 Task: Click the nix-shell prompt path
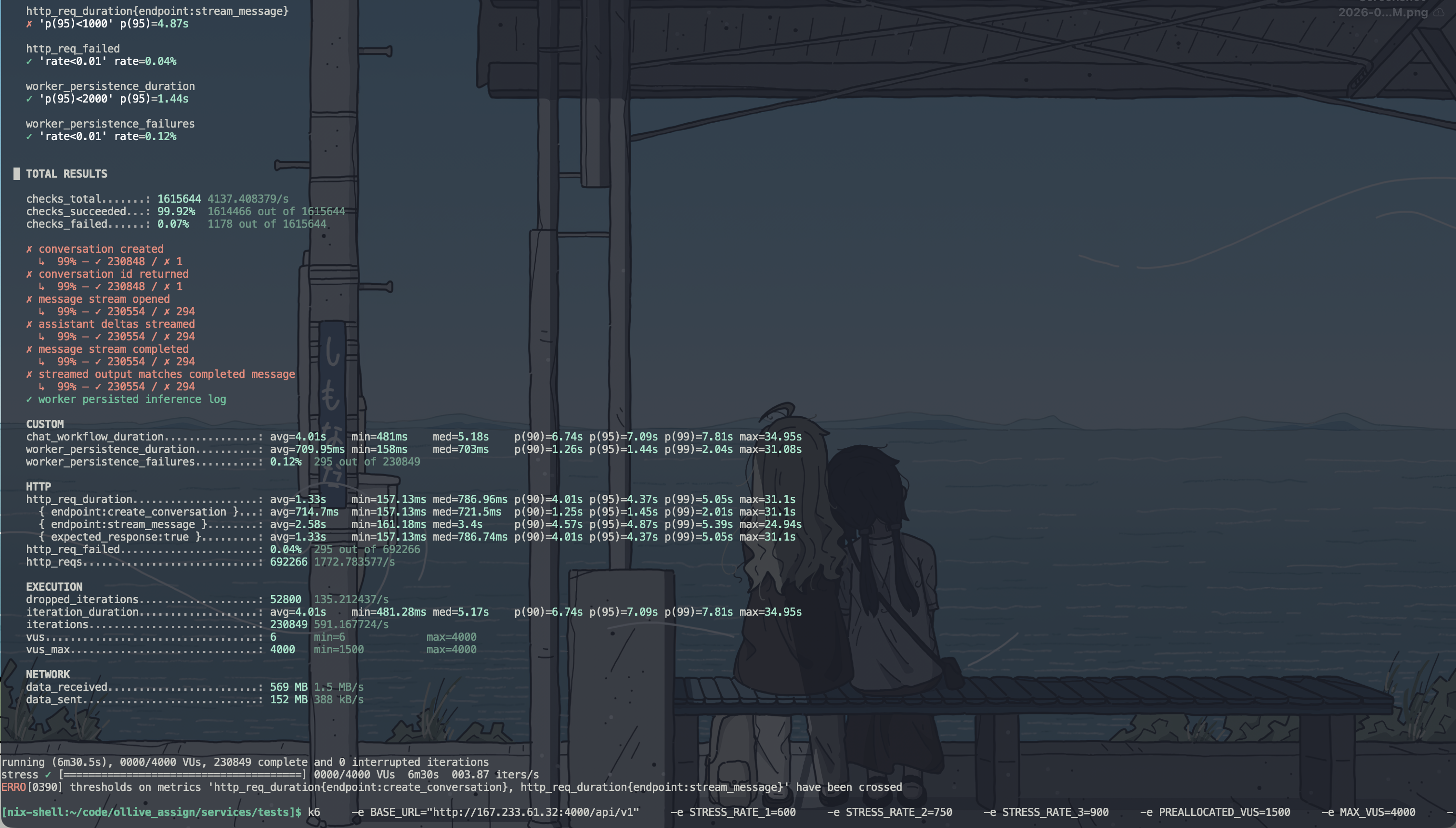point(151,812)
